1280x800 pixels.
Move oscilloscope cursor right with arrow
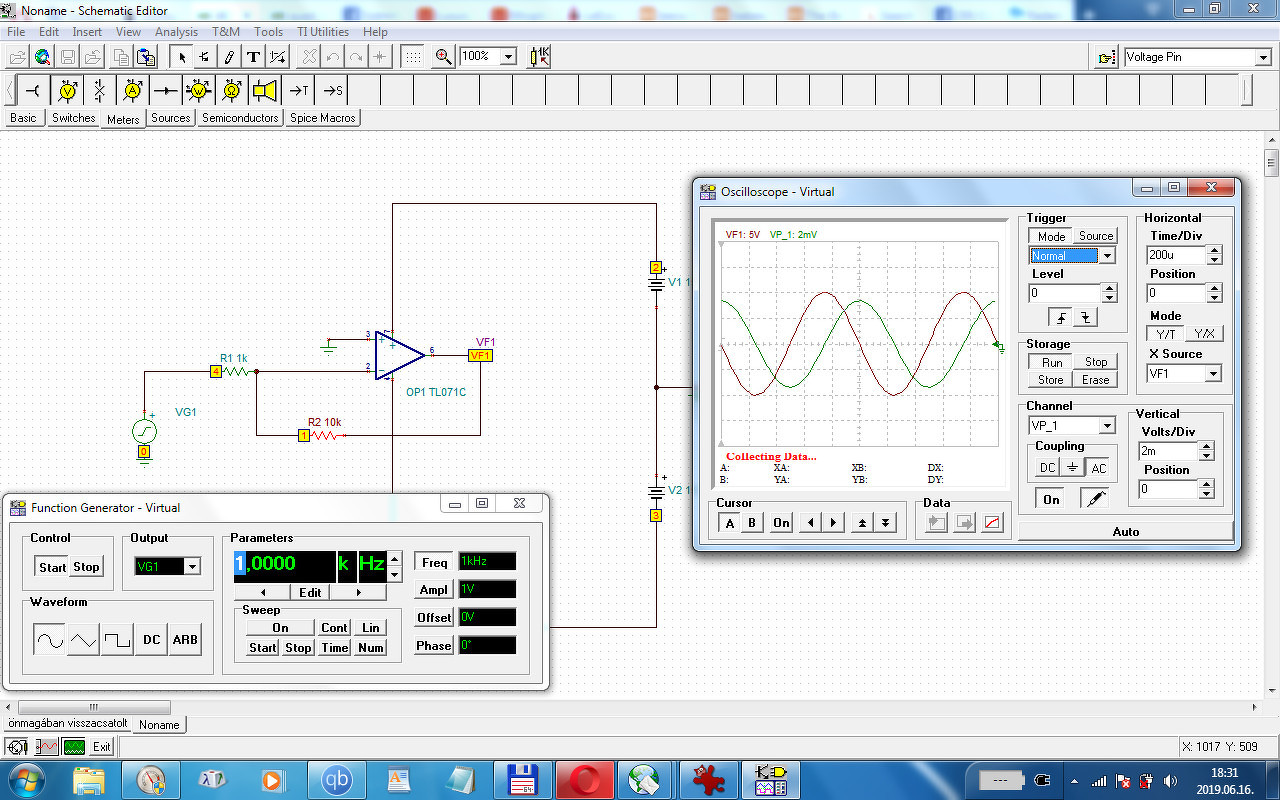(834, 523)
